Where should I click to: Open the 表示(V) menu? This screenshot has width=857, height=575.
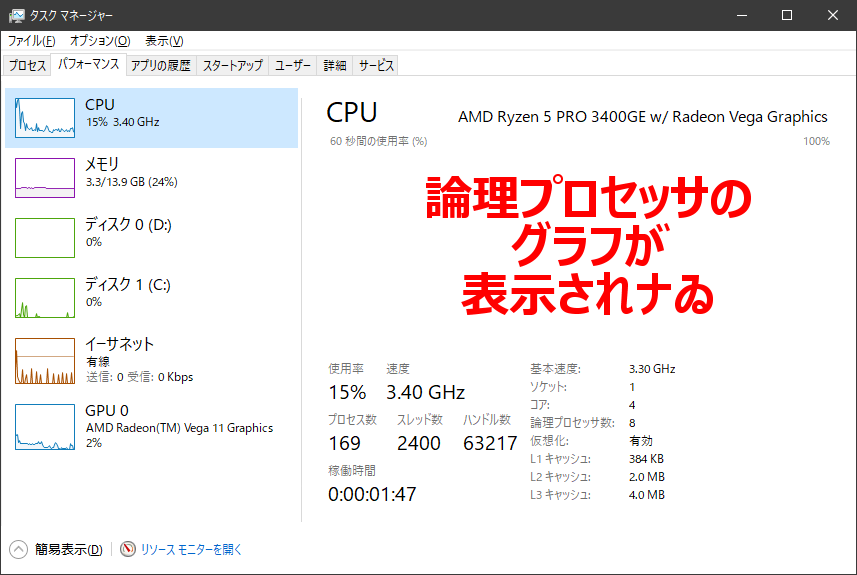coord(164,41)
